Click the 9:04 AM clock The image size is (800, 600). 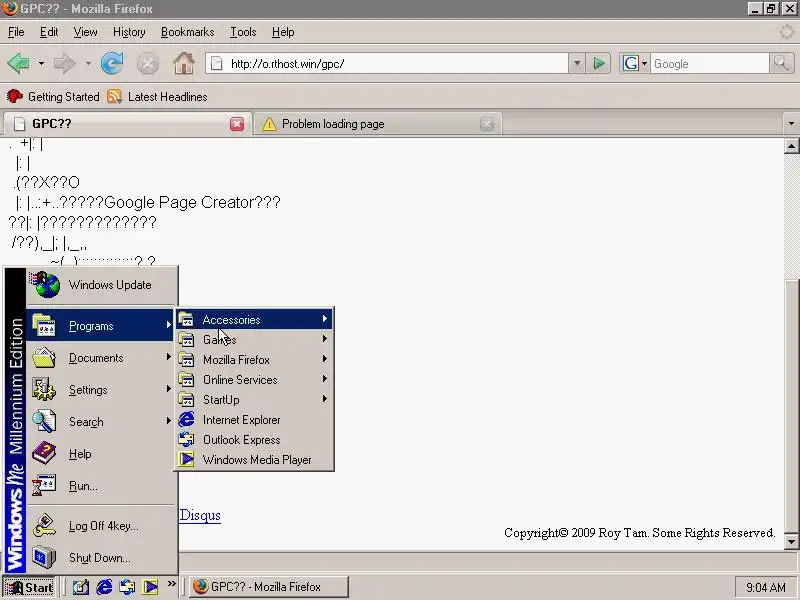tap(765, 587)
